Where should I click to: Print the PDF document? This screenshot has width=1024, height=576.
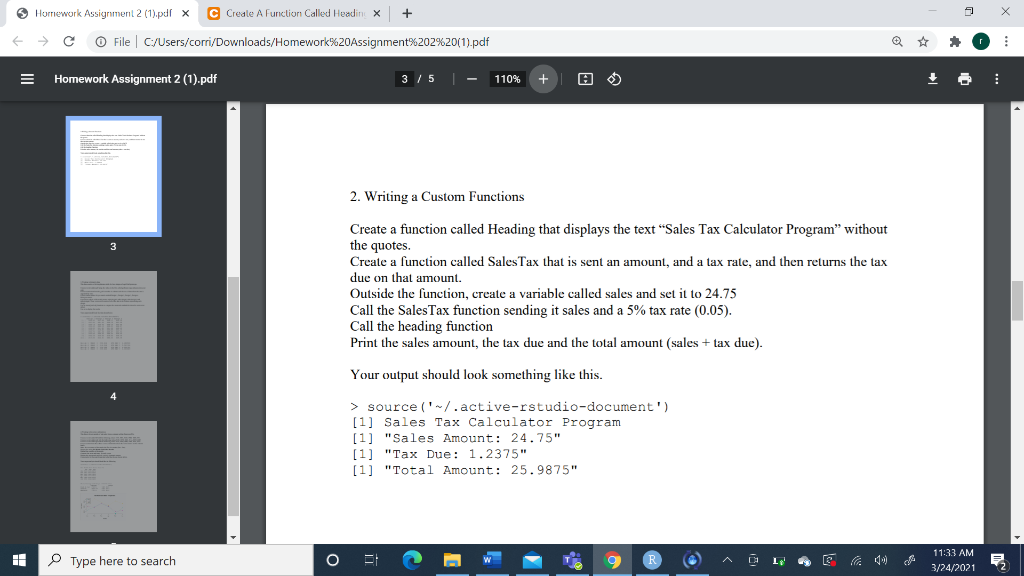965,79
